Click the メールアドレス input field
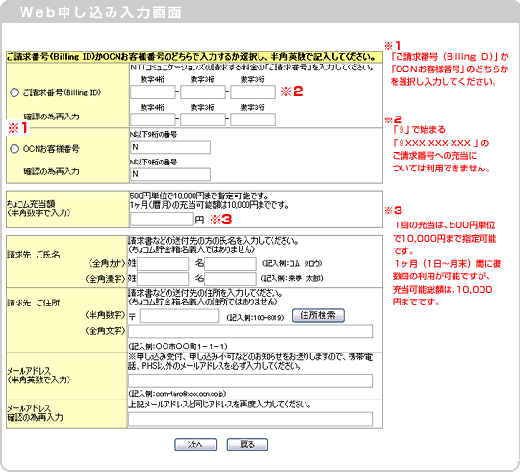The width and height of the screenshot is (520, 472). point(250,381)
